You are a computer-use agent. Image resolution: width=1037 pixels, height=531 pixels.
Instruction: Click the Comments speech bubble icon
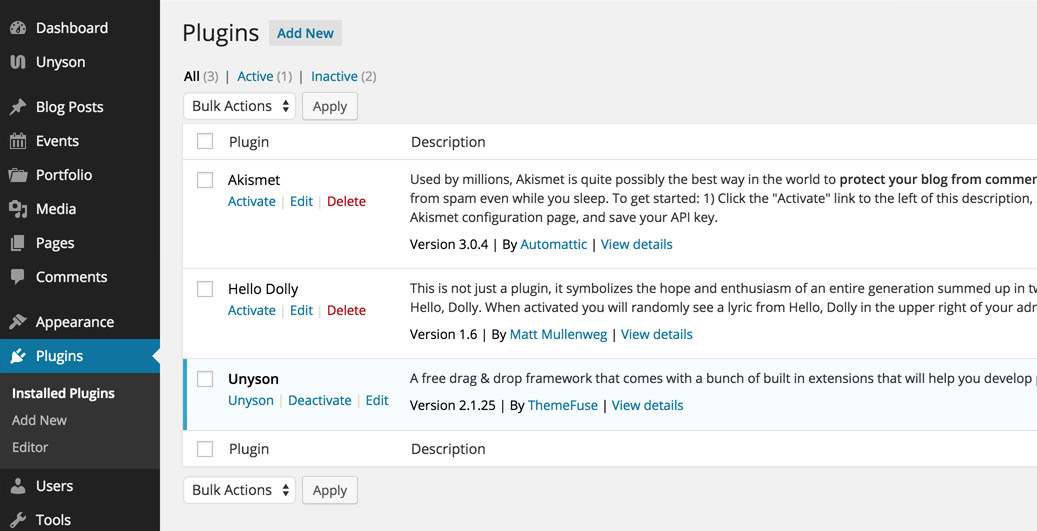coord(18,277)
